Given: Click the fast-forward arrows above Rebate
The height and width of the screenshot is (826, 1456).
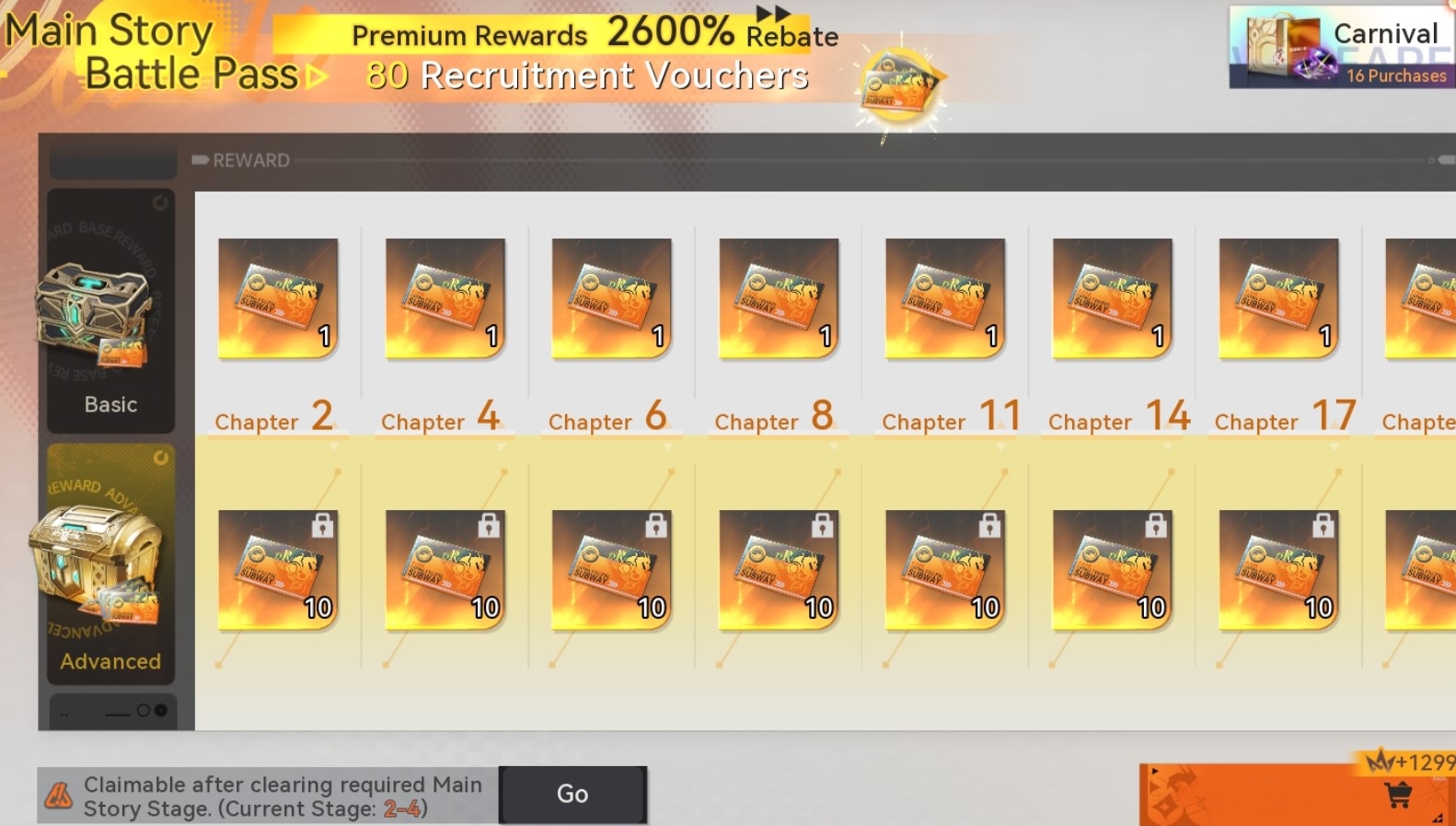Looking at the screenshot, I should [773, 13].
